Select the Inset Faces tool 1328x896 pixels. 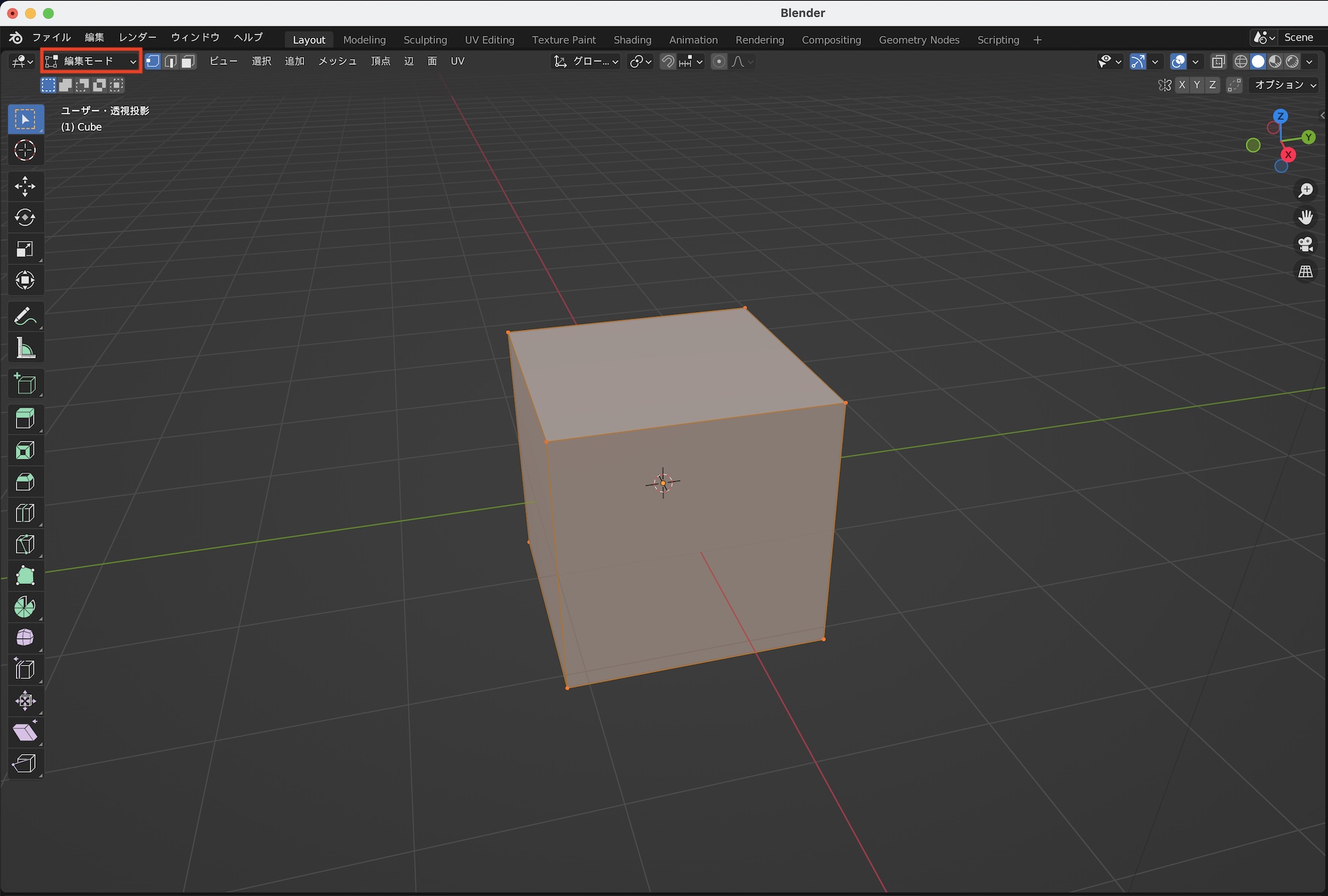tap(25, 450)
